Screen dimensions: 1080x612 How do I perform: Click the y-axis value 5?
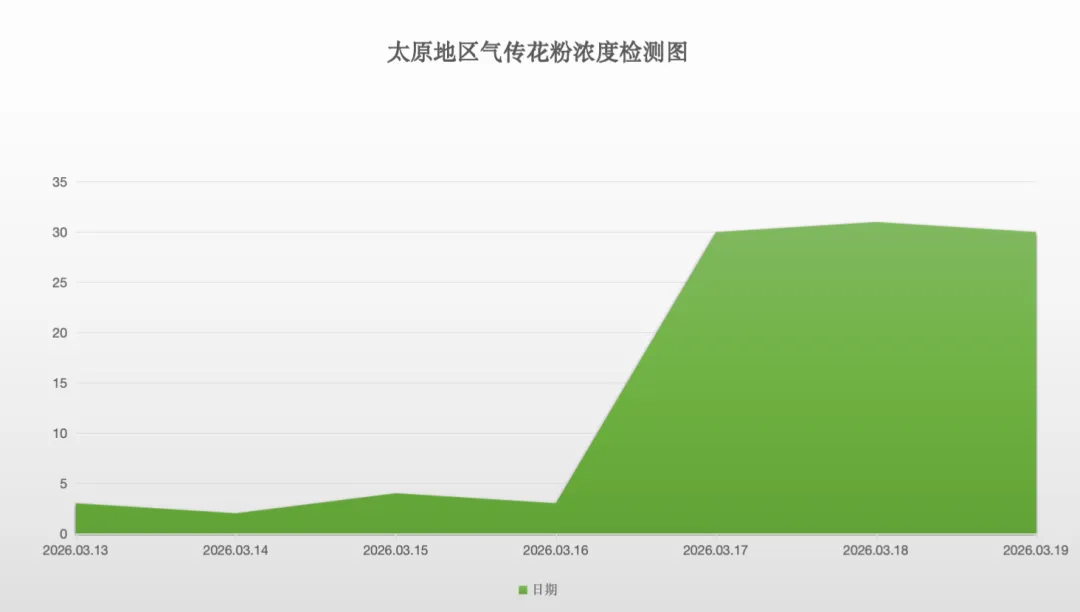[63, 484]
